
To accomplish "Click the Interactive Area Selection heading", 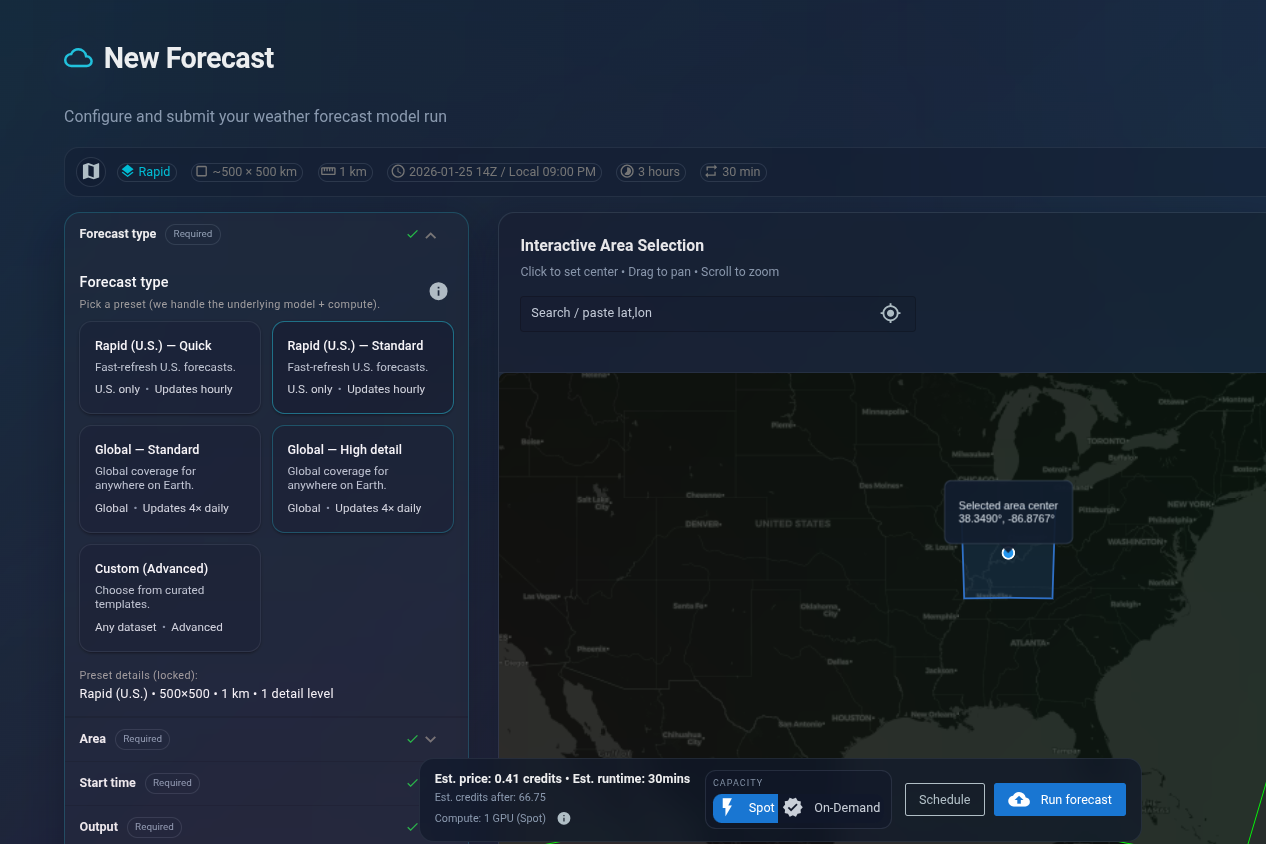I will pos(612,246).
